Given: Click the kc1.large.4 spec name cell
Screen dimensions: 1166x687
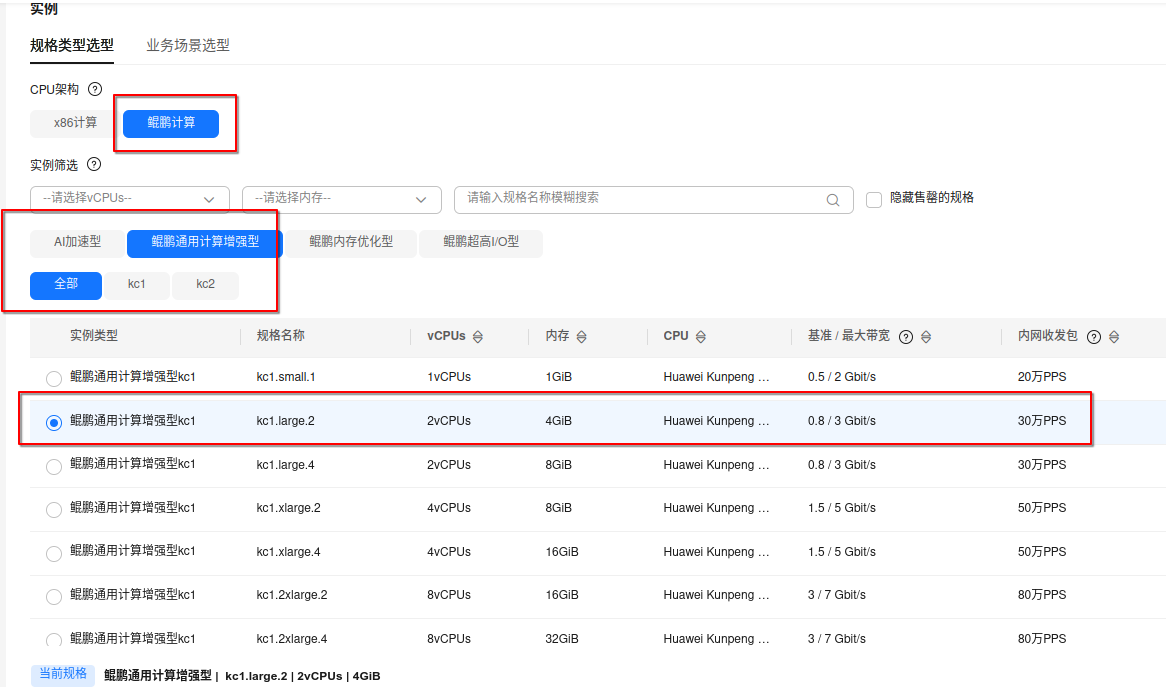Looking at the screenshot, I should 286,465.
